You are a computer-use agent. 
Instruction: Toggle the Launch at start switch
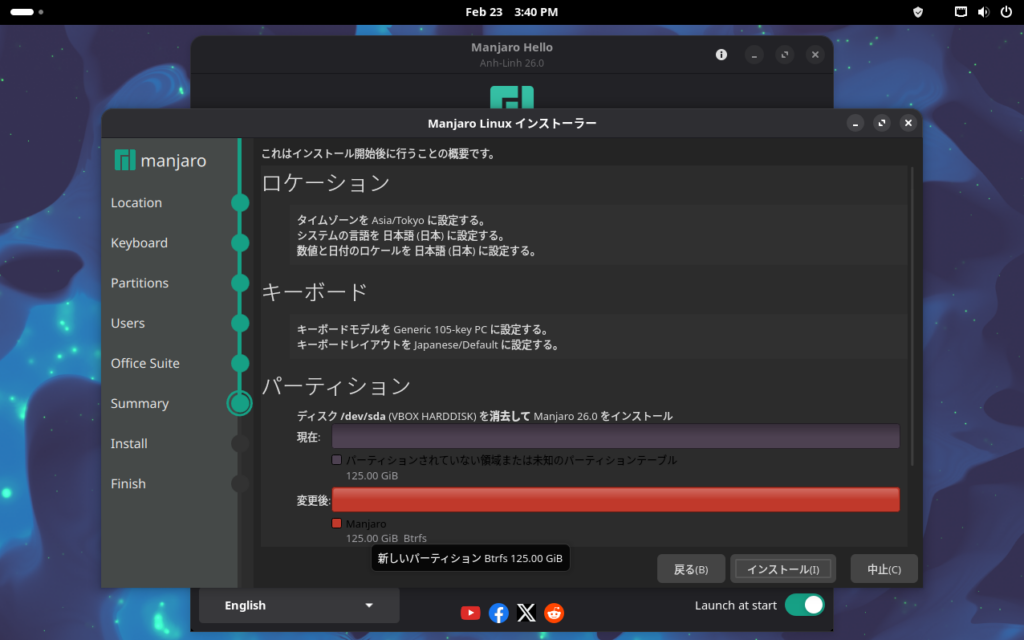[804, 605]
